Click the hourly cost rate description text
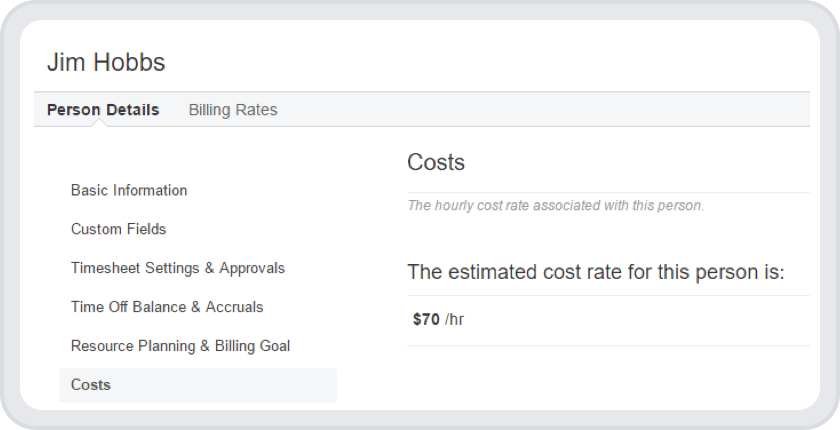 556,206
